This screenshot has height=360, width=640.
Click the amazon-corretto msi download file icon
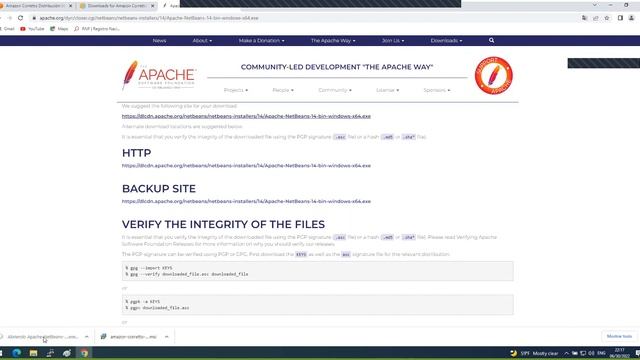(x=104, y=336)
